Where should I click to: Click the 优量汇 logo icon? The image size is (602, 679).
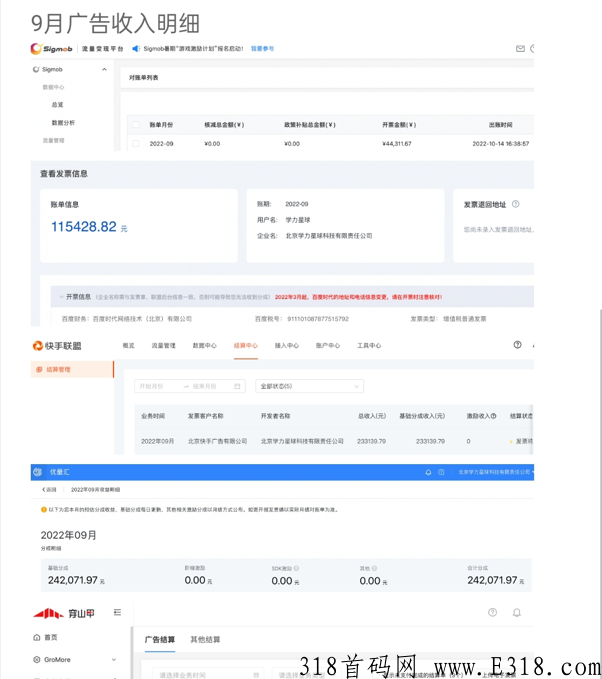pos(38,472)
